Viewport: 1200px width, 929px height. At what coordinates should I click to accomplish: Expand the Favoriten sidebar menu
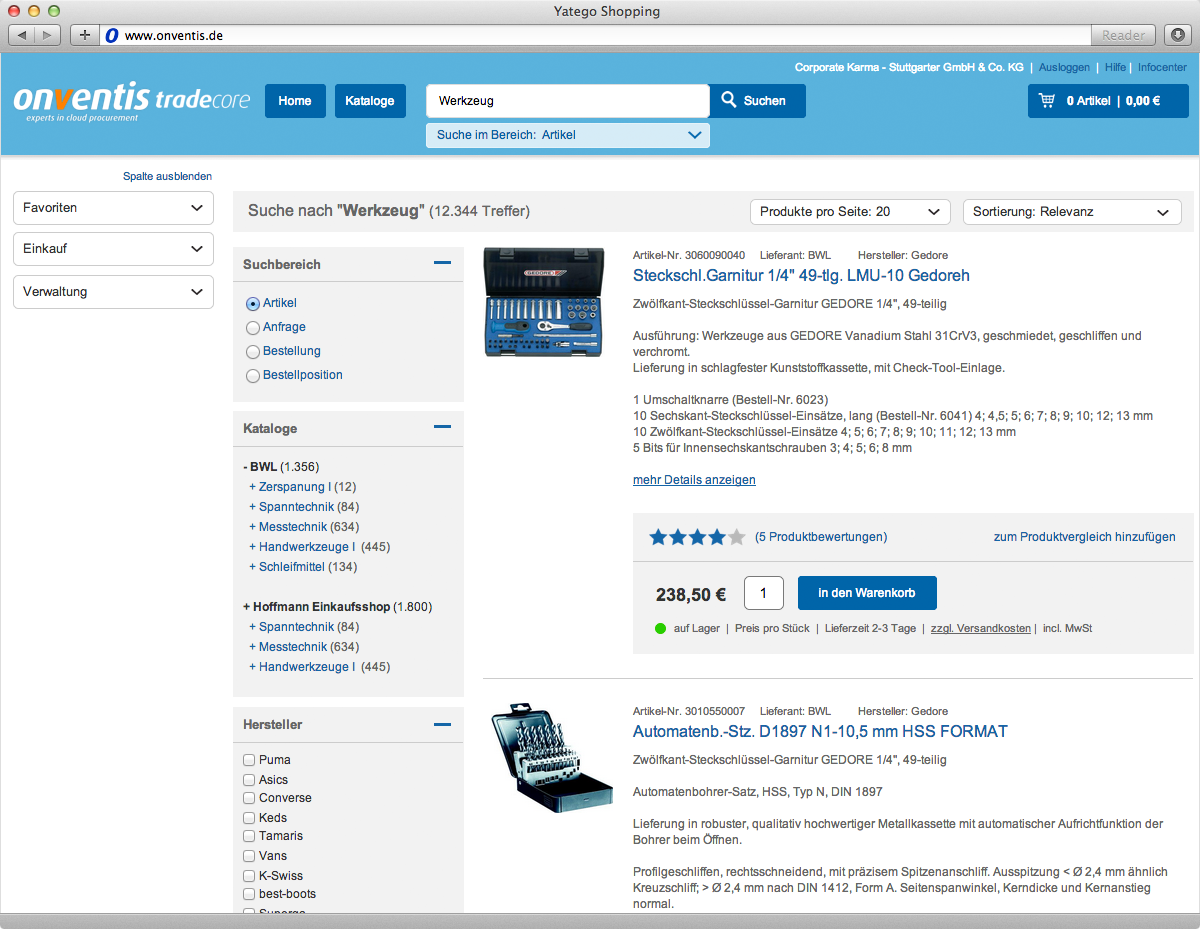pos(113,208)
